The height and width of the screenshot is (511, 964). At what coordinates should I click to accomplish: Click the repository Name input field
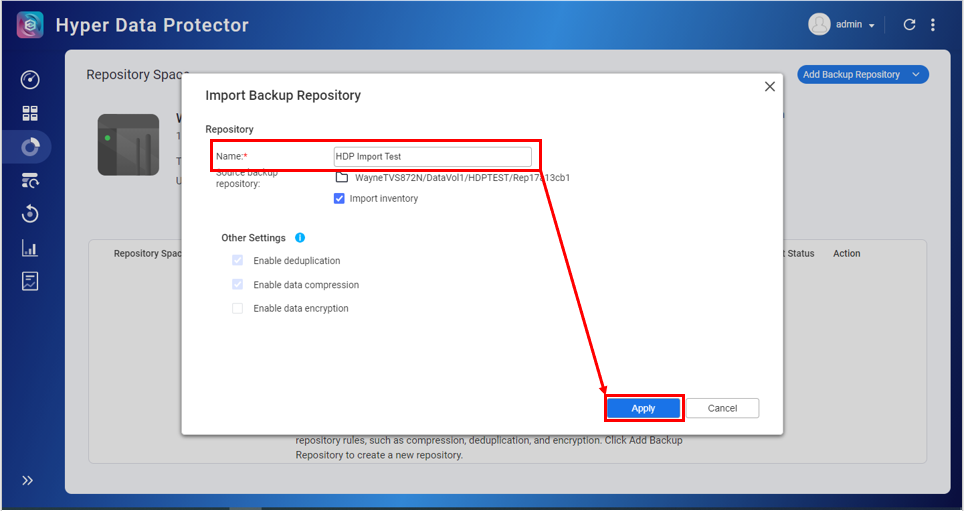(433, 157)
